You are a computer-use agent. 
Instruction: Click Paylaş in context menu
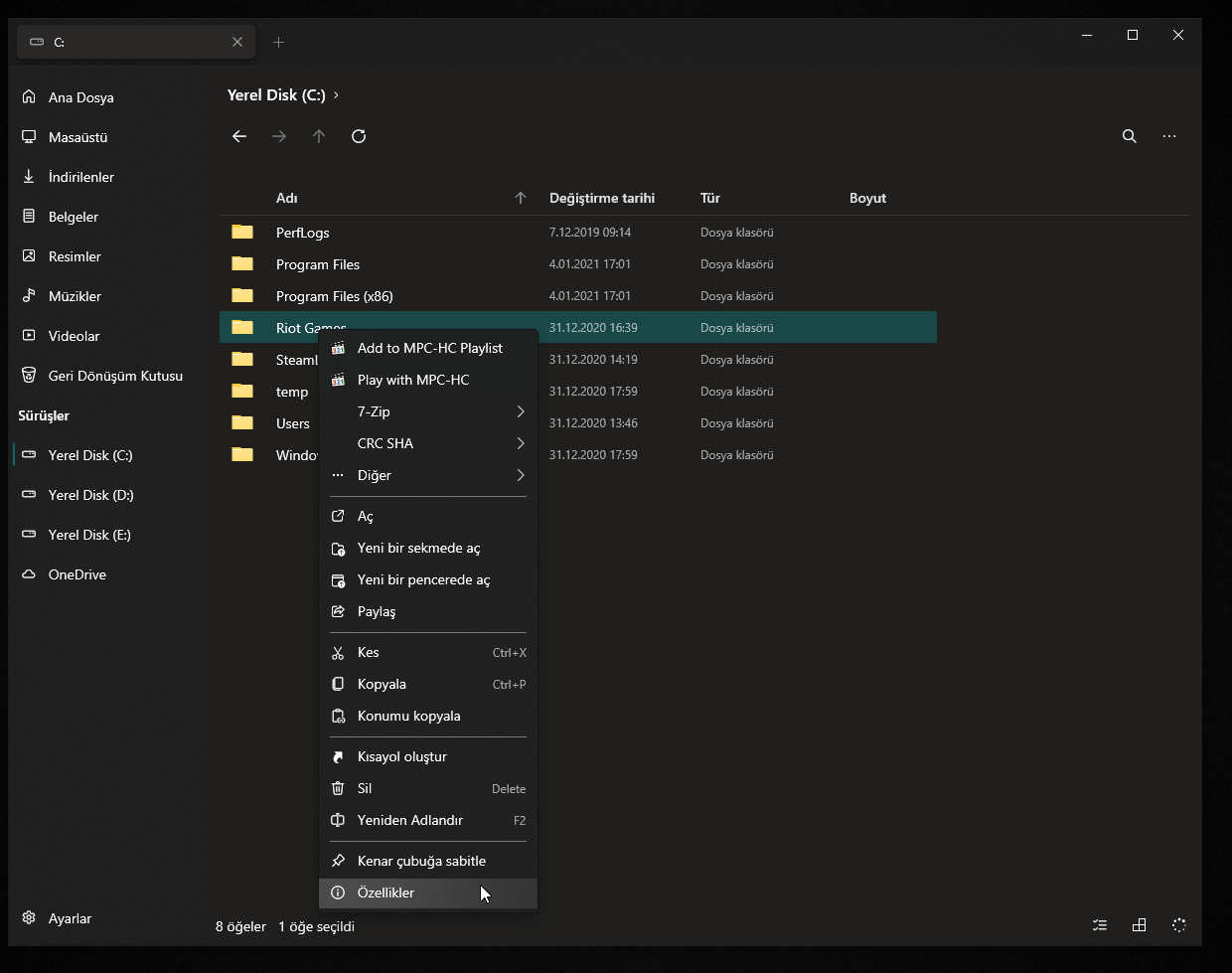pyautogui.click(x=428, y=611)
